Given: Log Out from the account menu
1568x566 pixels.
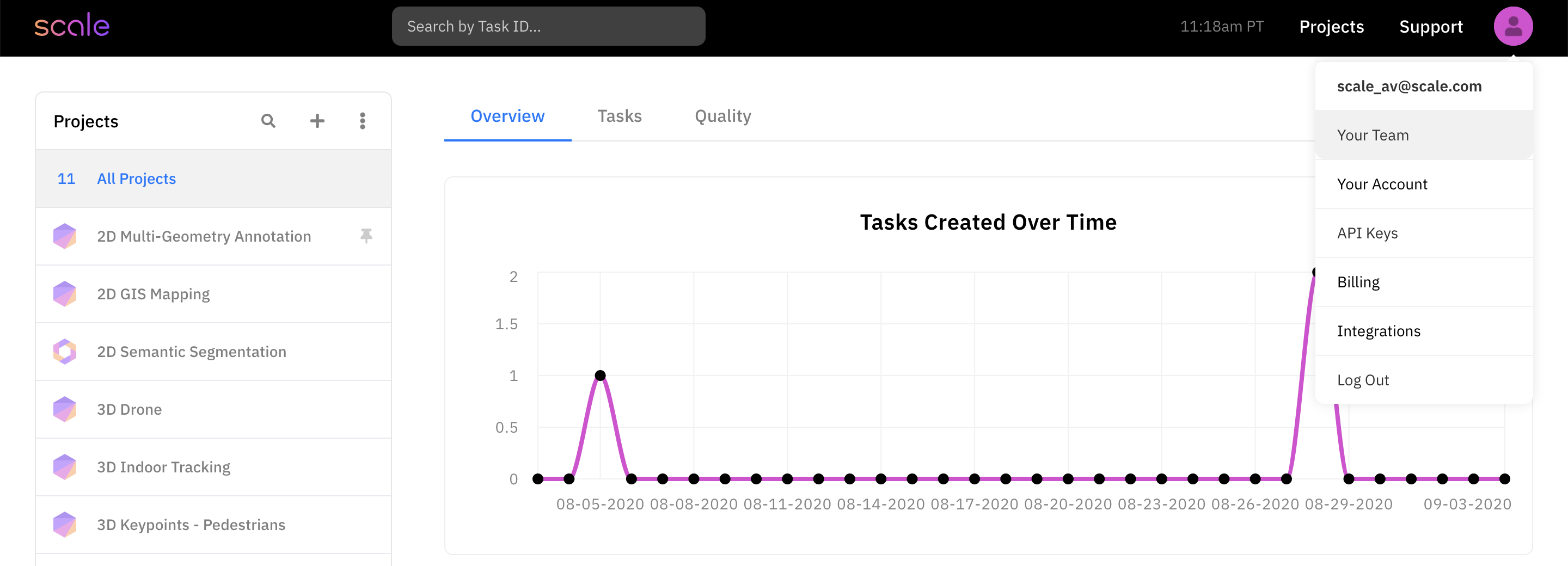Looking at the screenshot, I should 1424,380.
